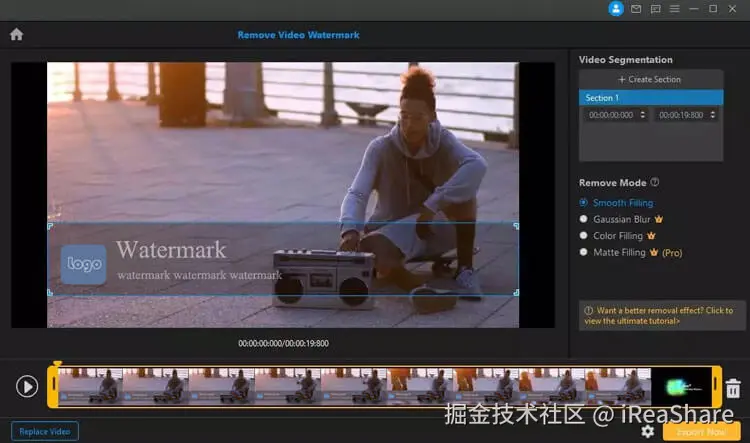
Task: Click inside the watermark selection area on video
Action: pyautogui.click(x=283, y=259)
